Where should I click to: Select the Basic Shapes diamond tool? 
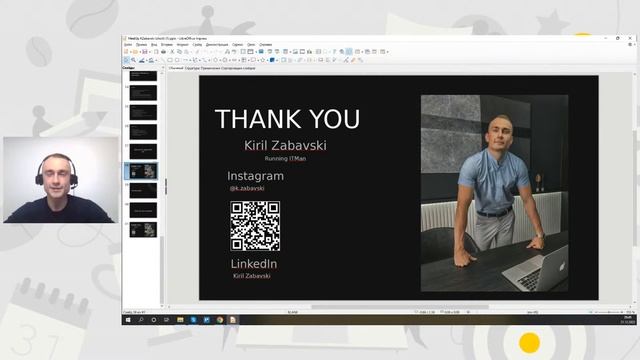coord(215,60)
